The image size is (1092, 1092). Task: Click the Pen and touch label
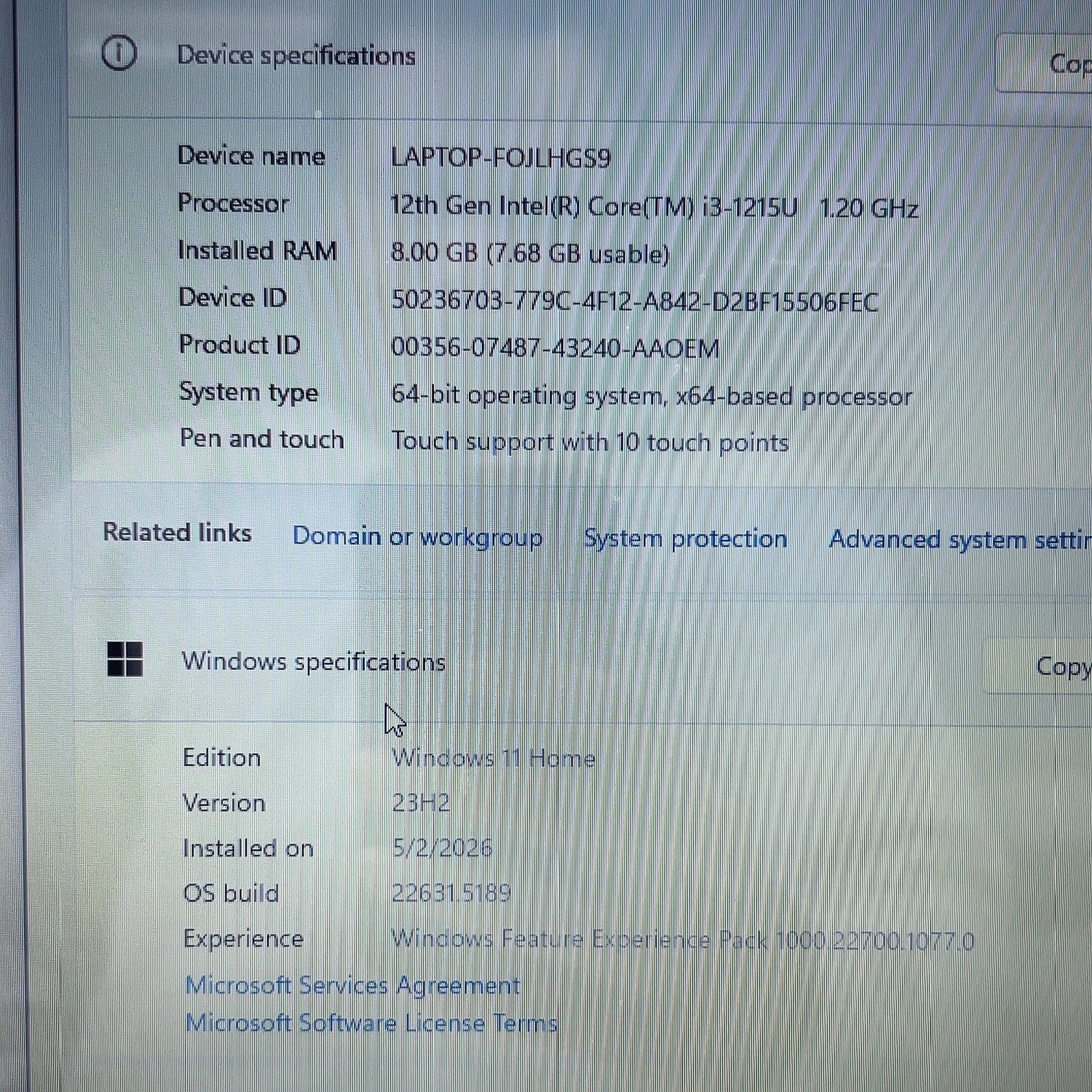tap(262, 439)
